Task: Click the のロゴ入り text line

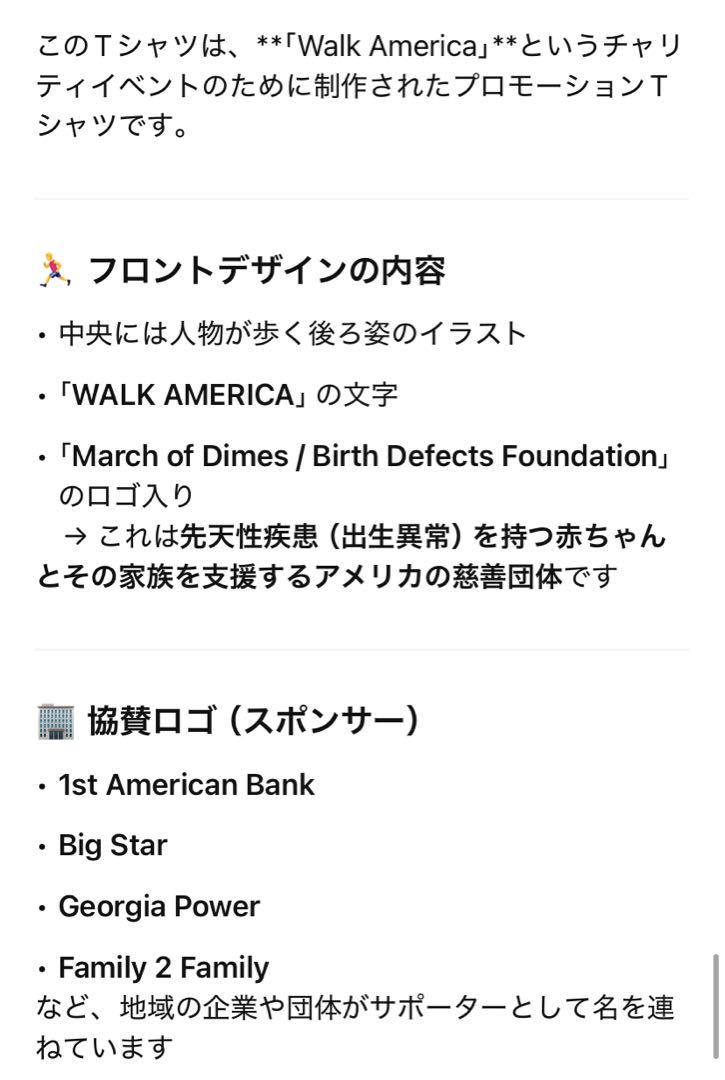Action: click(126, 495)
